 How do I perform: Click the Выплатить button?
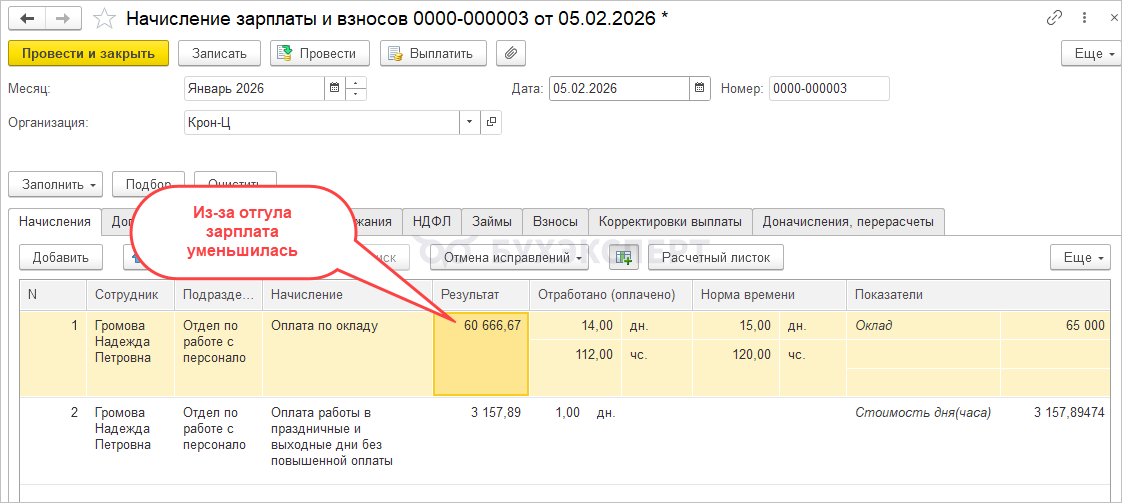pyautogui.click(x=433, y=53)
